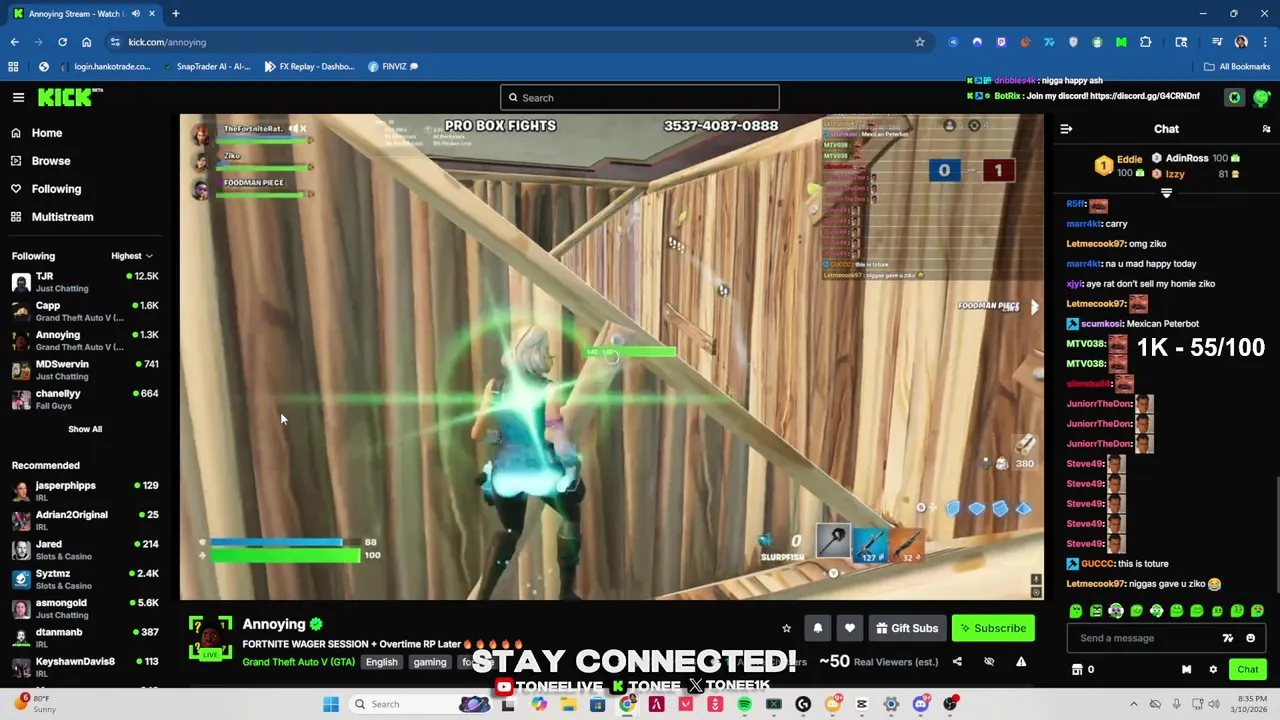Open the emoji picker in chat
1280x720 pixels.
coord(1250,638)
